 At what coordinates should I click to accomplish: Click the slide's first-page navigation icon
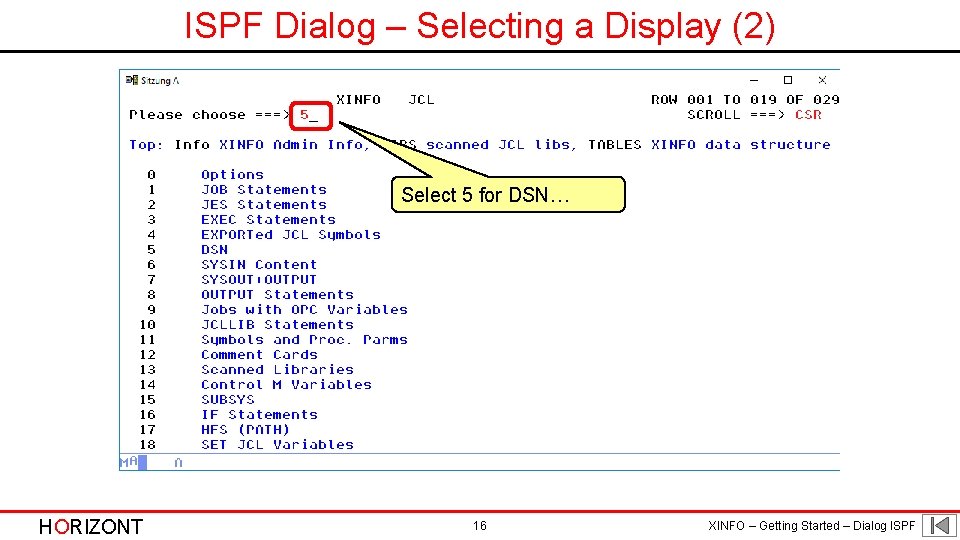(939, 525)
